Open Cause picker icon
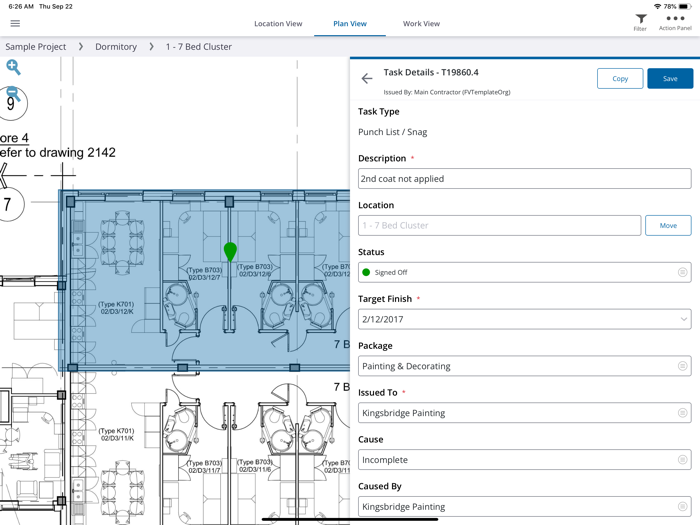This screenshot has height=525, width=700. tap(682, 460)
